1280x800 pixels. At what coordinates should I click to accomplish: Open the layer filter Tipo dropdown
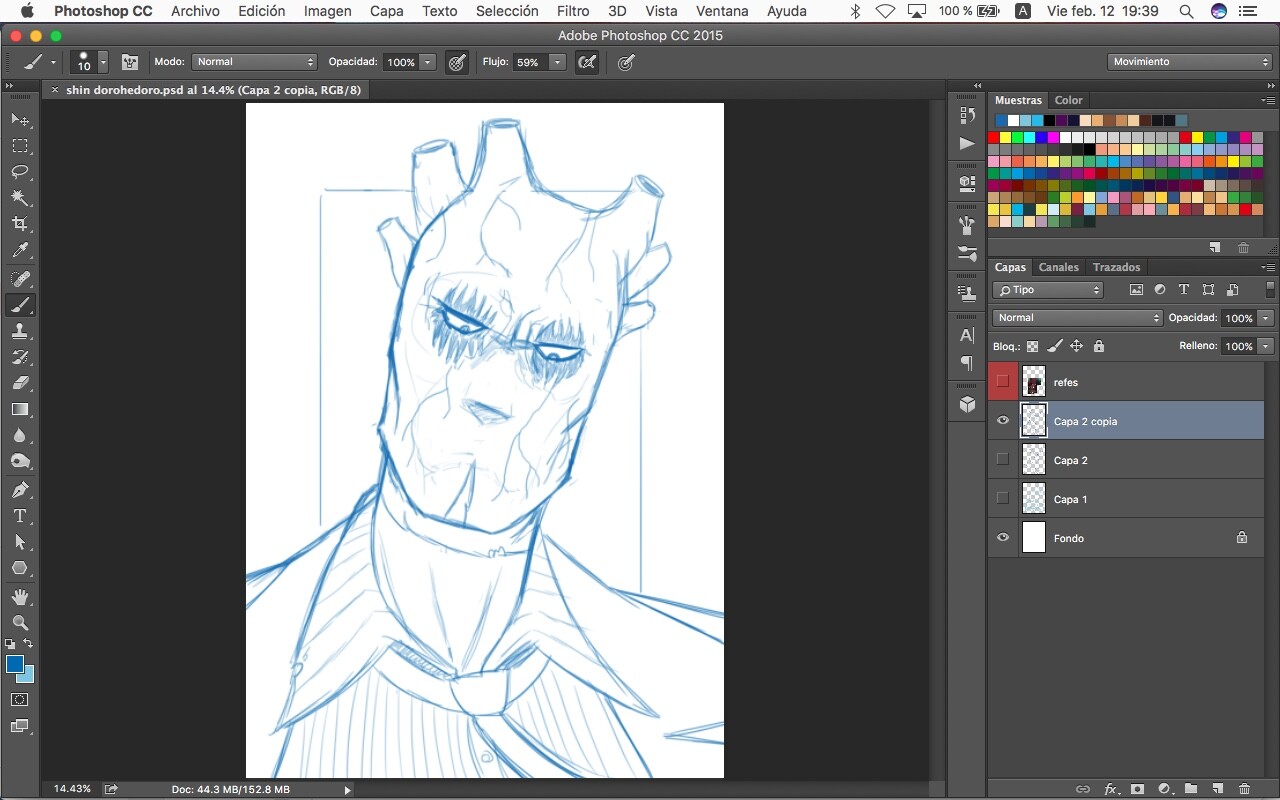[x=1048, y=290]
